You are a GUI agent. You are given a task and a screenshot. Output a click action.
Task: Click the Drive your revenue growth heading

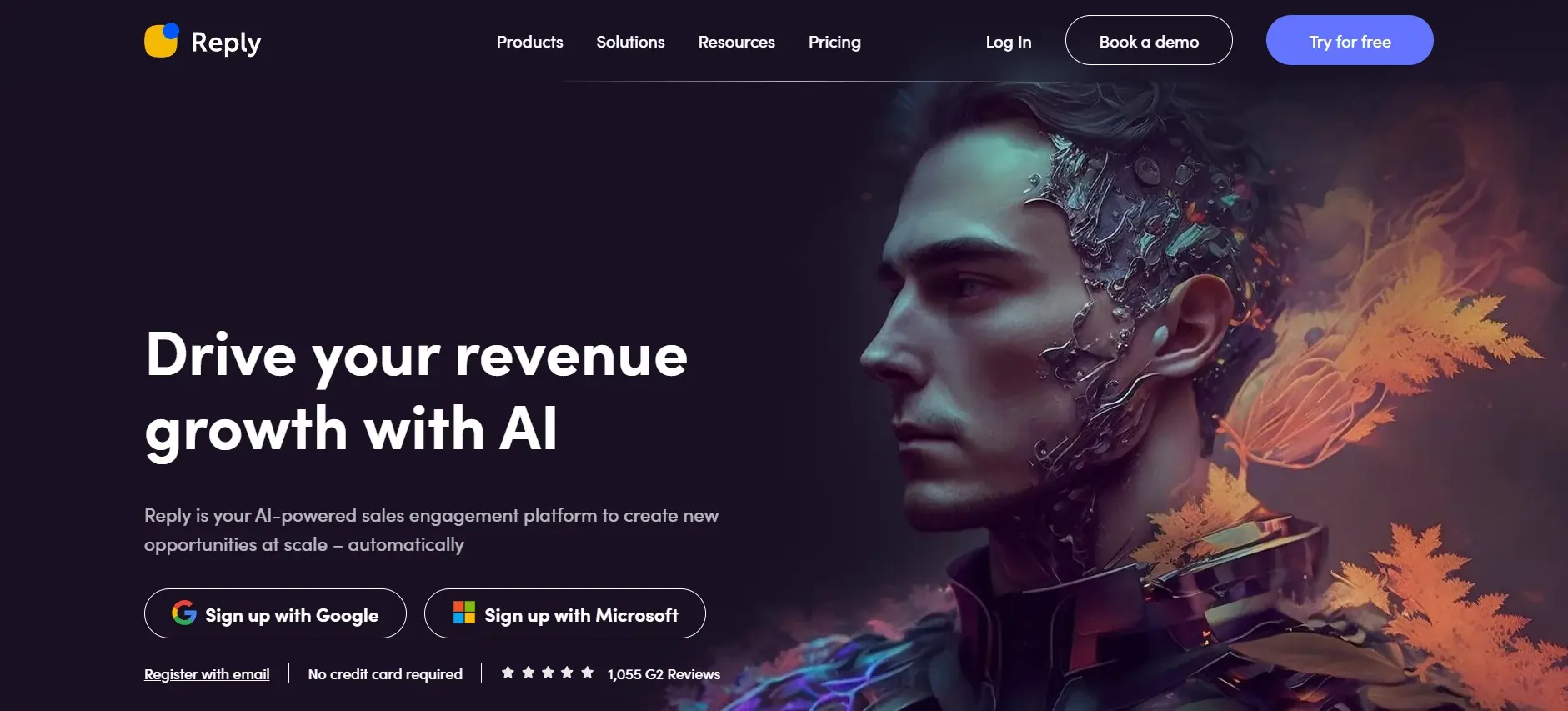[x=416, y=392]
